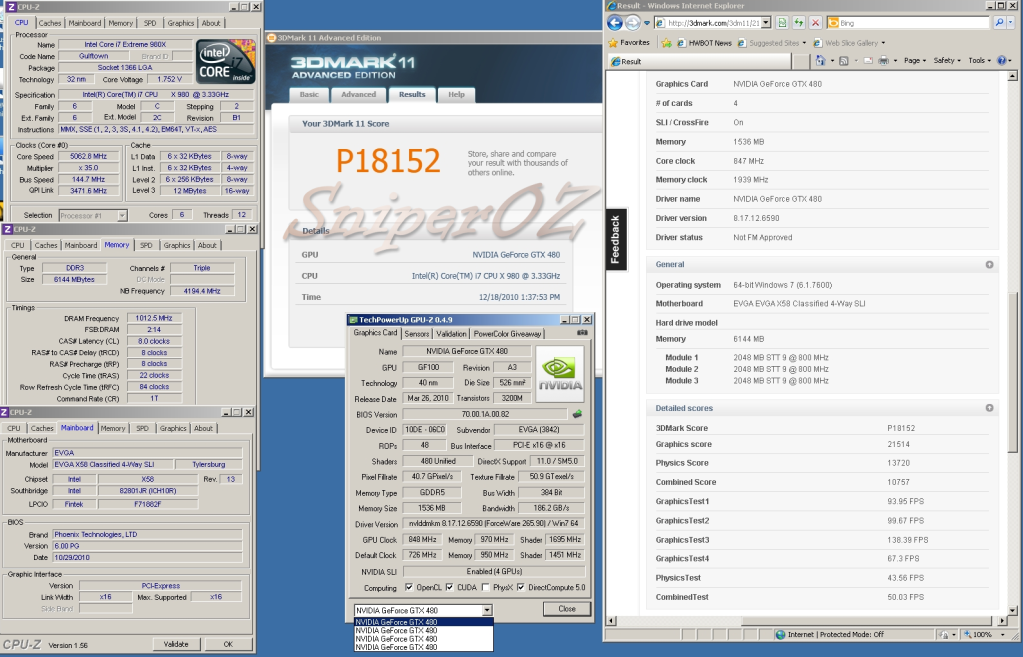Image resolution: width=1023 pixels, height=657 pixels.
Task: Click the green Refresh icon in IE
Action: [x=797, y=22]
